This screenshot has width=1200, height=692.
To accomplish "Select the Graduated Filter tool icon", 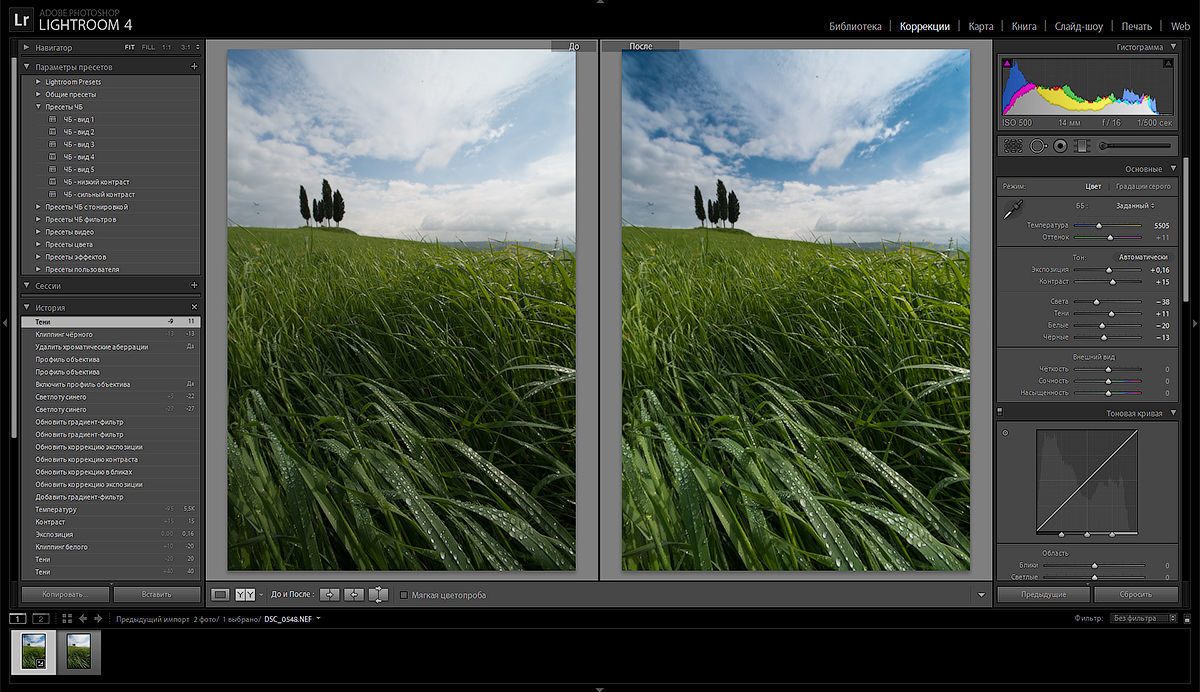I will pyautogui.click(x=1081, y=146).
